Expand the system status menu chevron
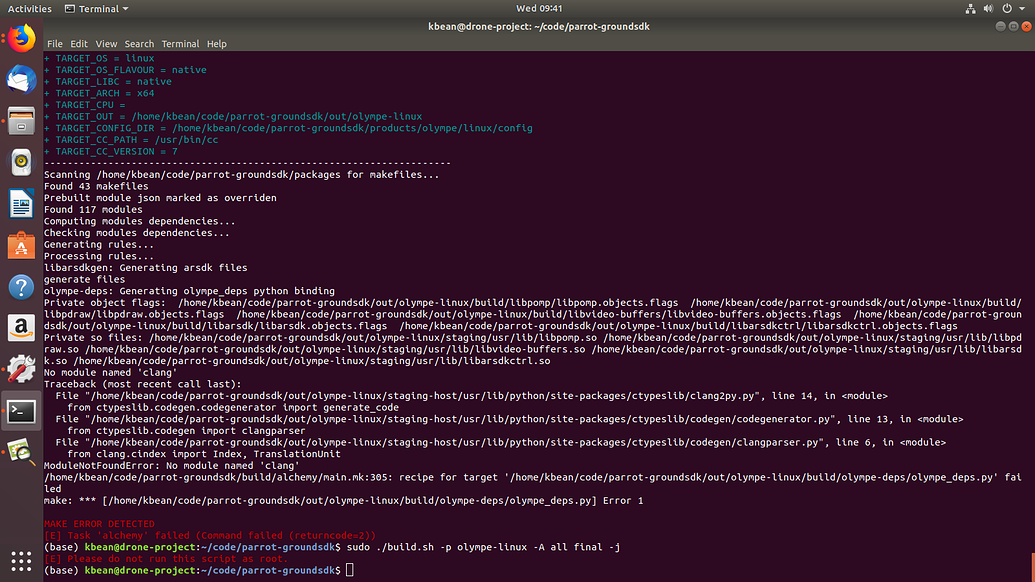The image size is (1035, 582). coord(1021,8)
